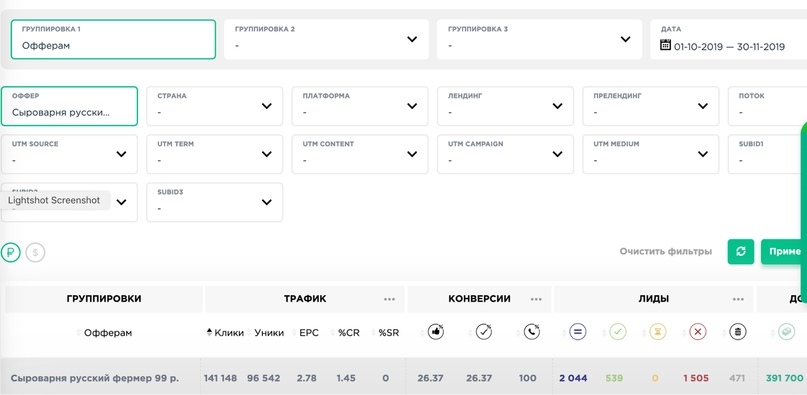Screen dimensions: 807x395
Task: Switch currency to rubles toggle
Action: pyautogui.click(x=10, y=252)
